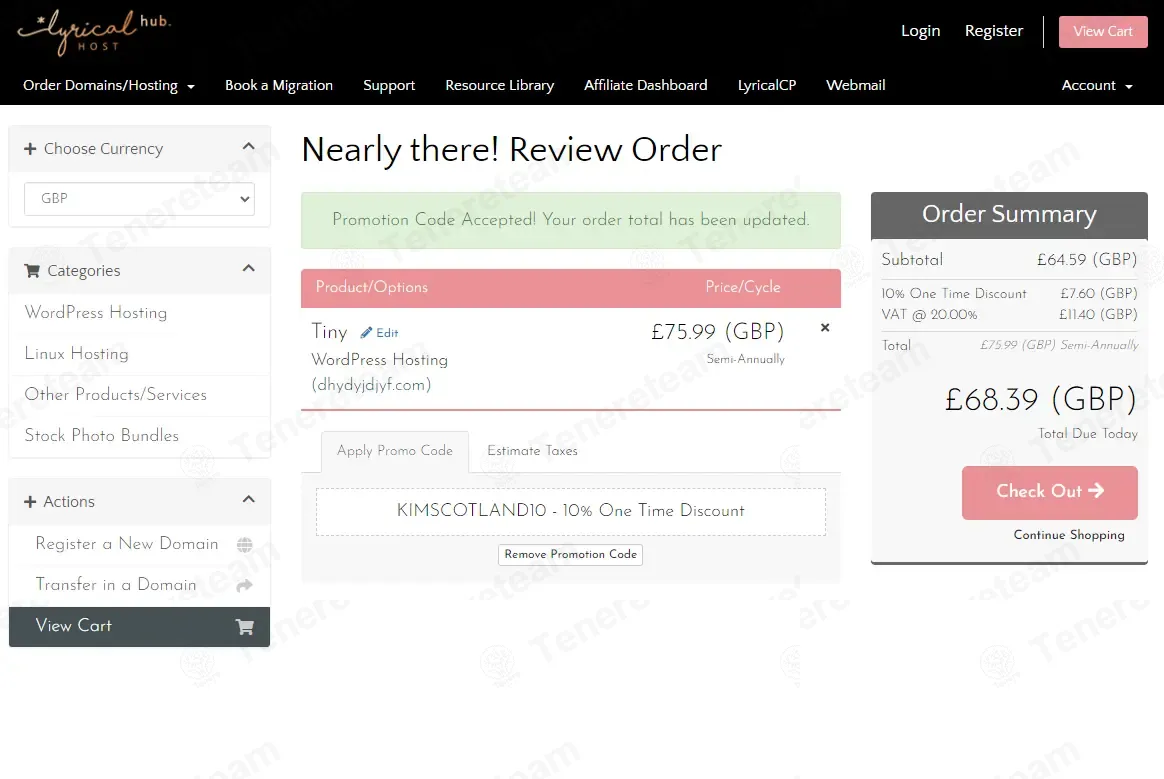Click the plus icon beside Choose Currency
Image resolution: width=1164 pixels, height=779 pixels.
[30, 149]
